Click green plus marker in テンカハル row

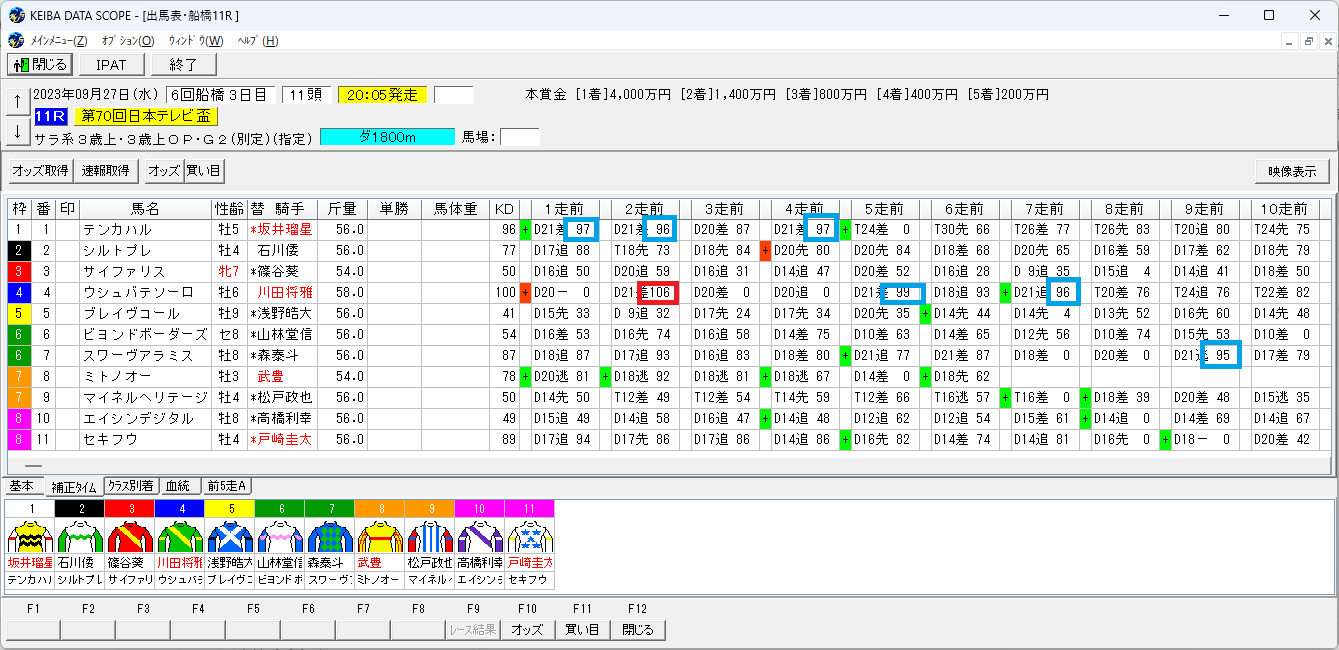point(525,230)
